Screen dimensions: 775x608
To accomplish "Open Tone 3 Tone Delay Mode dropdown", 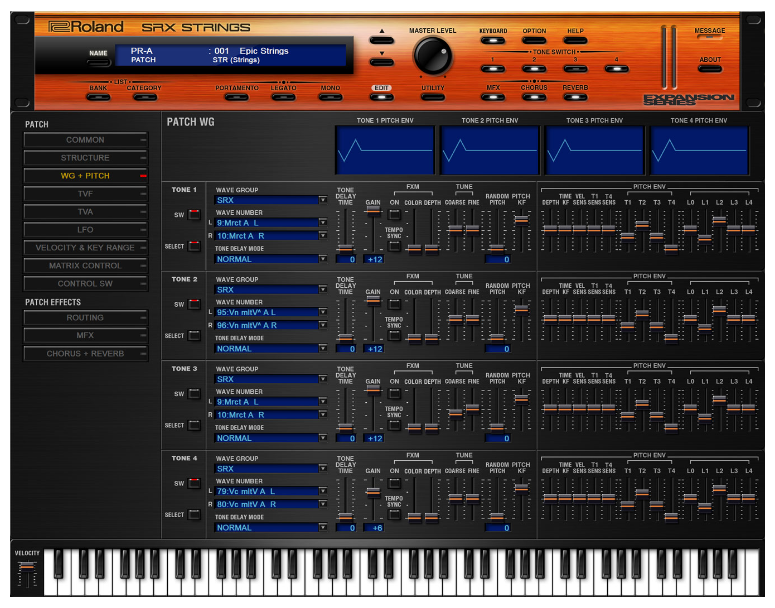I will [271, 438].
